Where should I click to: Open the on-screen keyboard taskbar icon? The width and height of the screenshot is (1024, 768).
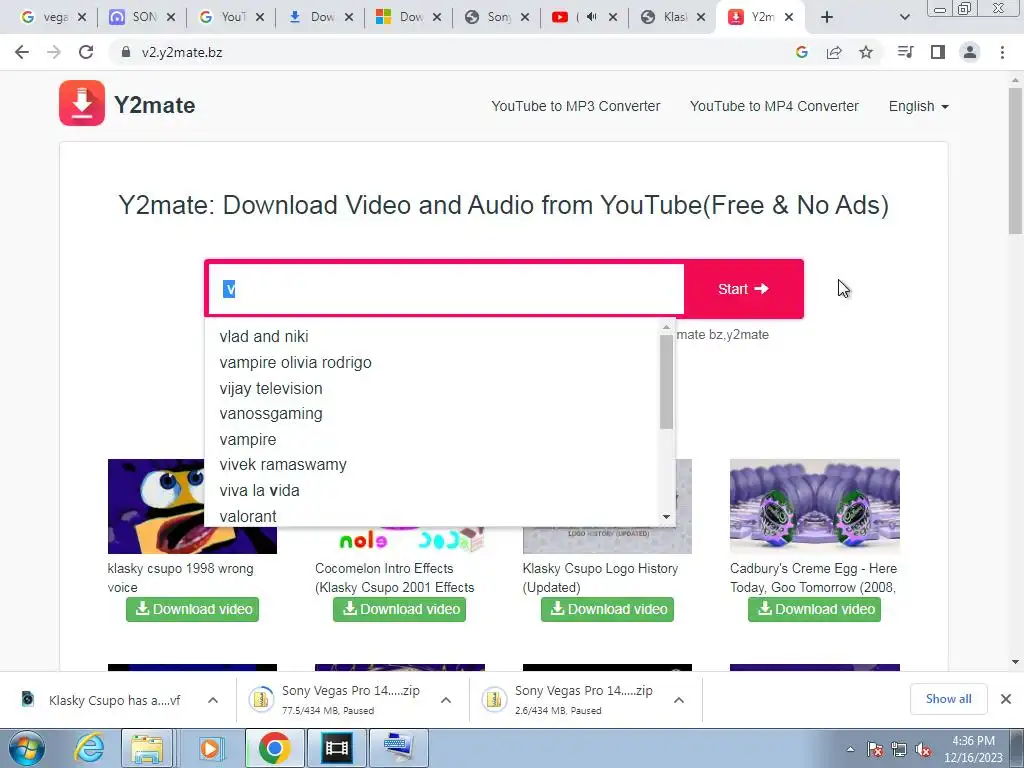(x=399, y=748)
